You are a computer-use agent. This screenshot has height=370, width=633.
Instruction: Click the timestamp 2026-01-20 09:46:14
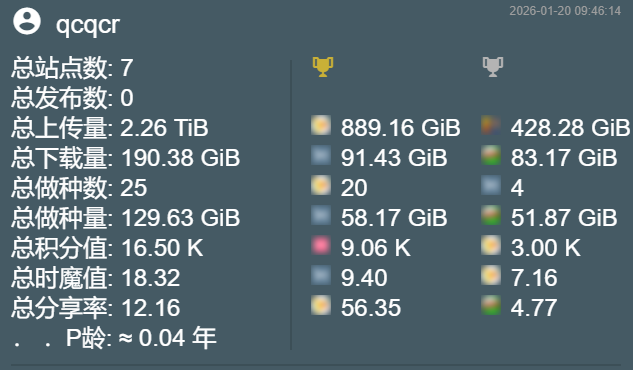565,11
